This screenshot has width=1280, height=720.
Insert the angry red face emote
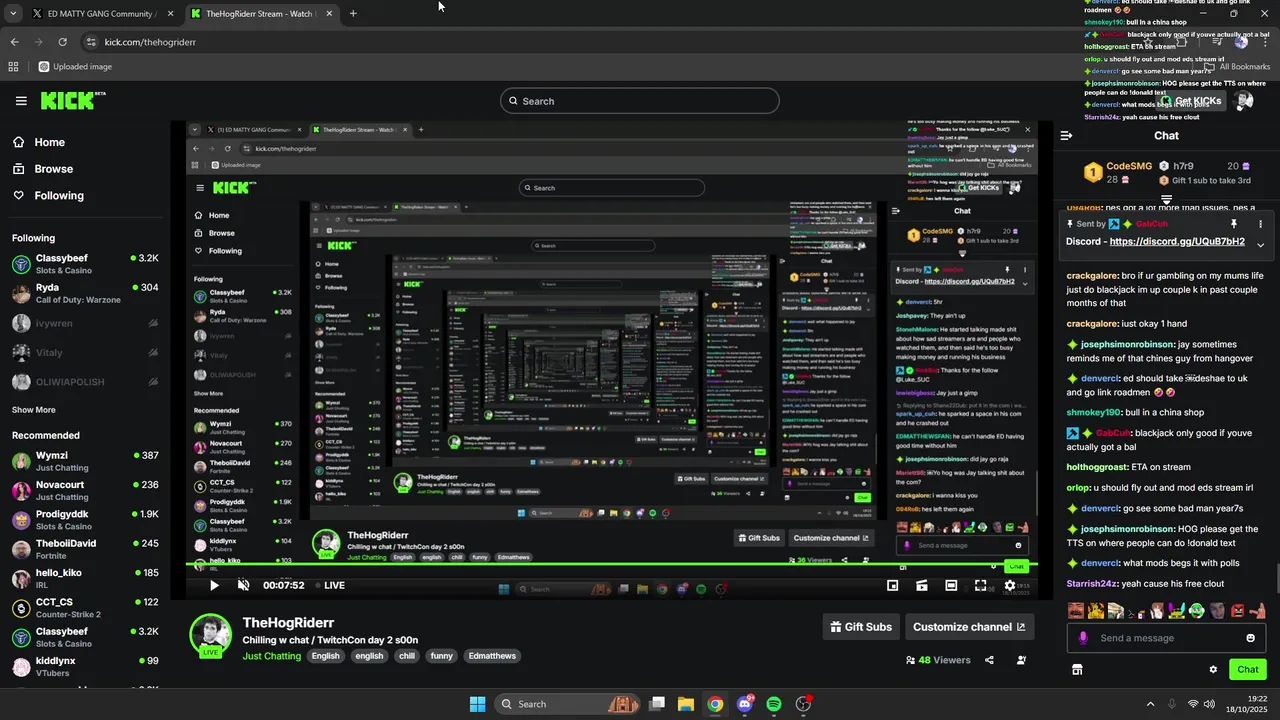click(x=1238, y=610)
